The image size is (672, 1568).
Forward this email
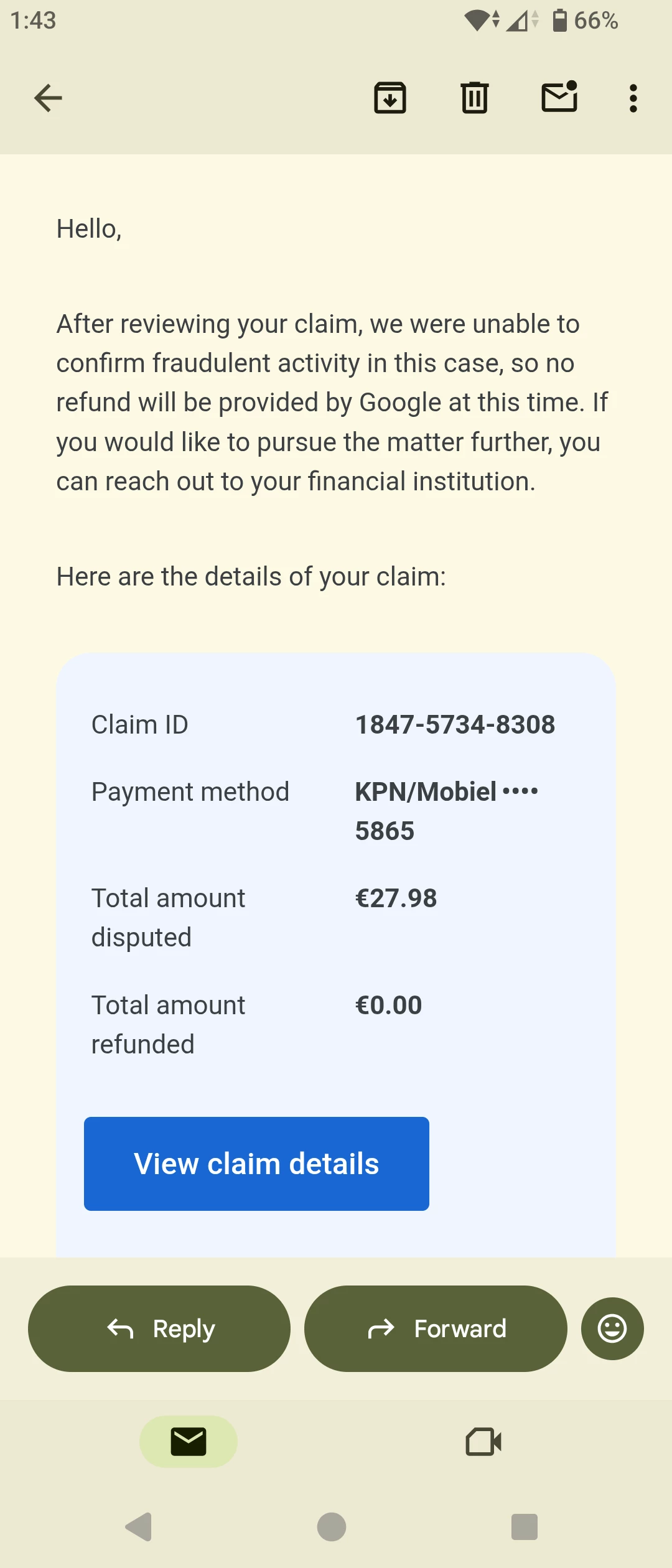click(436, 1328)
